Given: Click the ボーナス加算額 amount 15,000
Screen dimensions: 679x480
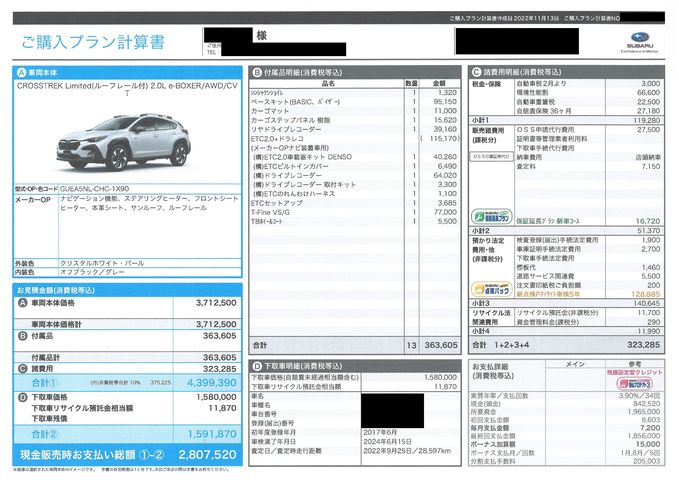Looking at the screenshot, I should [648, 444].
